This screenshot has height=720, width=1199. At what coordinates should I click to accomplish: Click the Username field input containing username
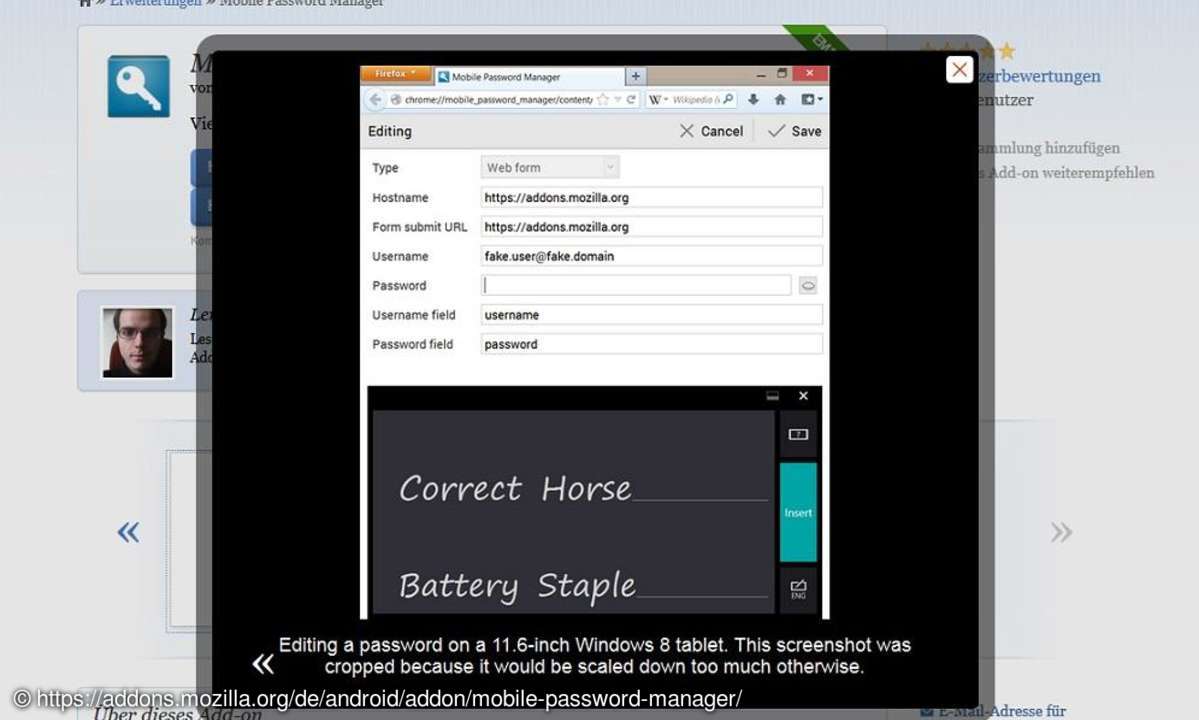click(651, 315)
